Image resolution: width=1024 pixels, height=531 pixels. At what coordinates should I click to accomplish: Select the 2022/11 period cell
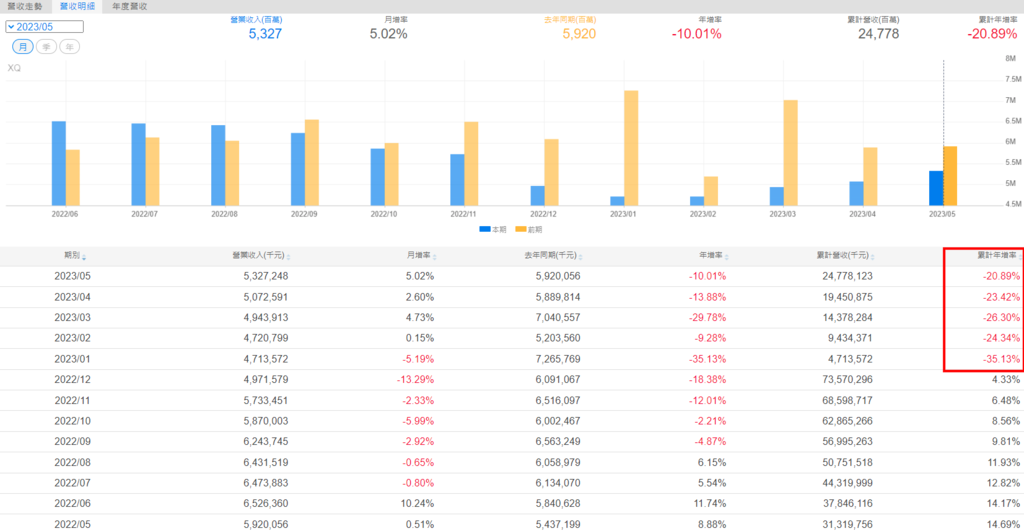(72, 400)
